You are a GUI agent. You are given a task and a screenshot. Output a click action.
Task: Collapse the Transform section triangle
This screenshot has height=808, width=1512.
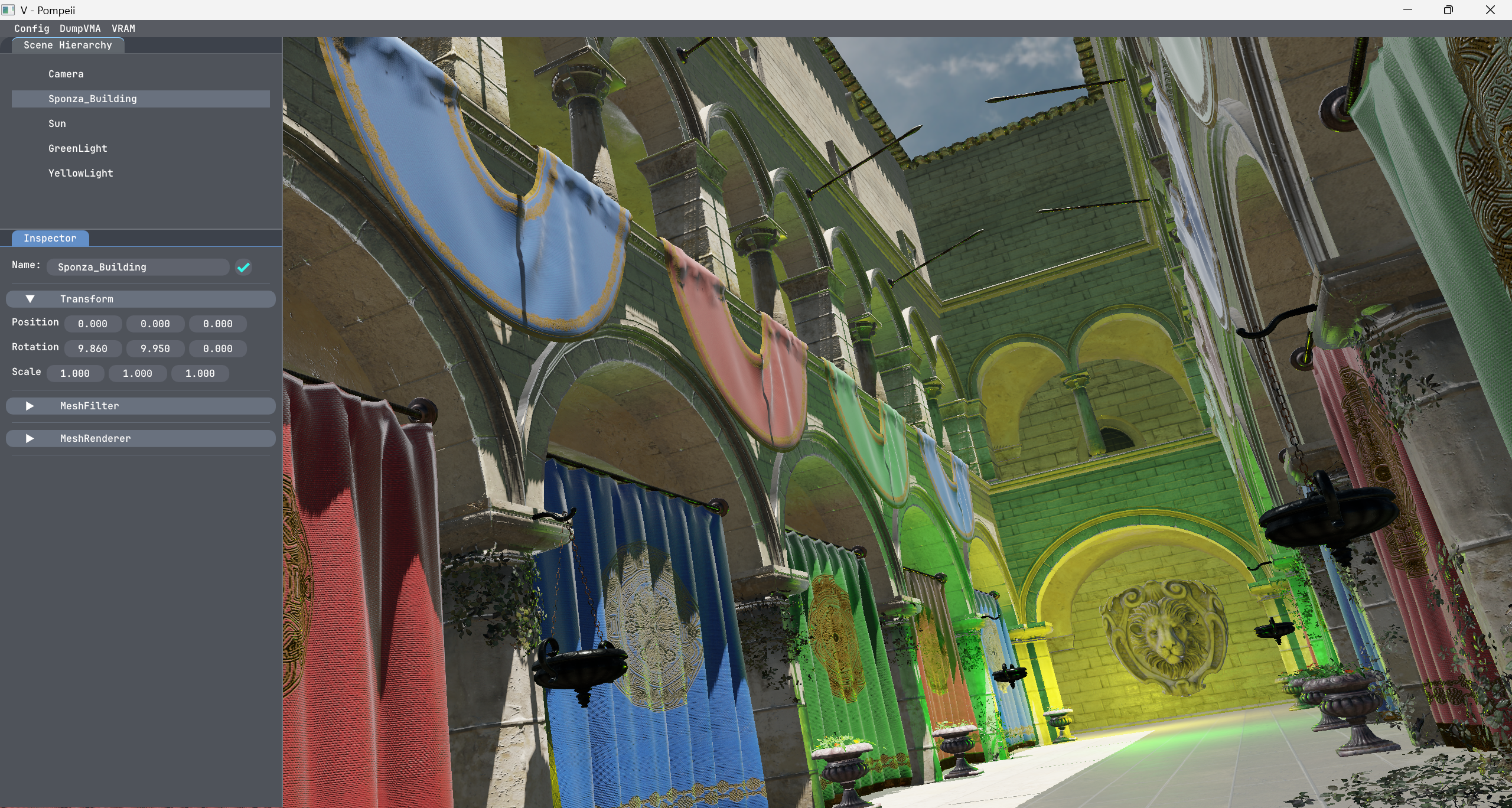(30, 299)
